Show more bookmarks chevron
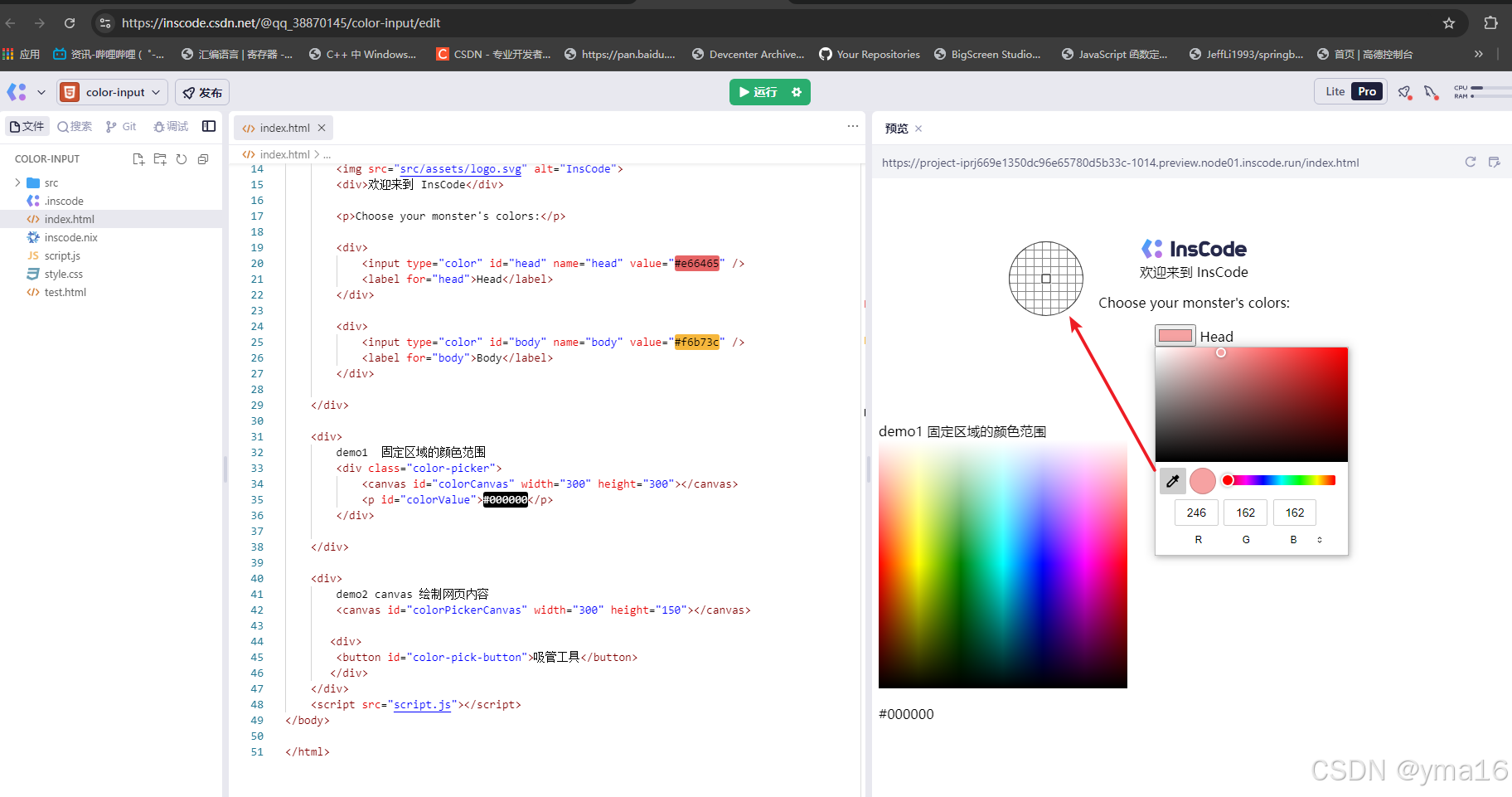1512x797 pixels. tap(1478, 54)
